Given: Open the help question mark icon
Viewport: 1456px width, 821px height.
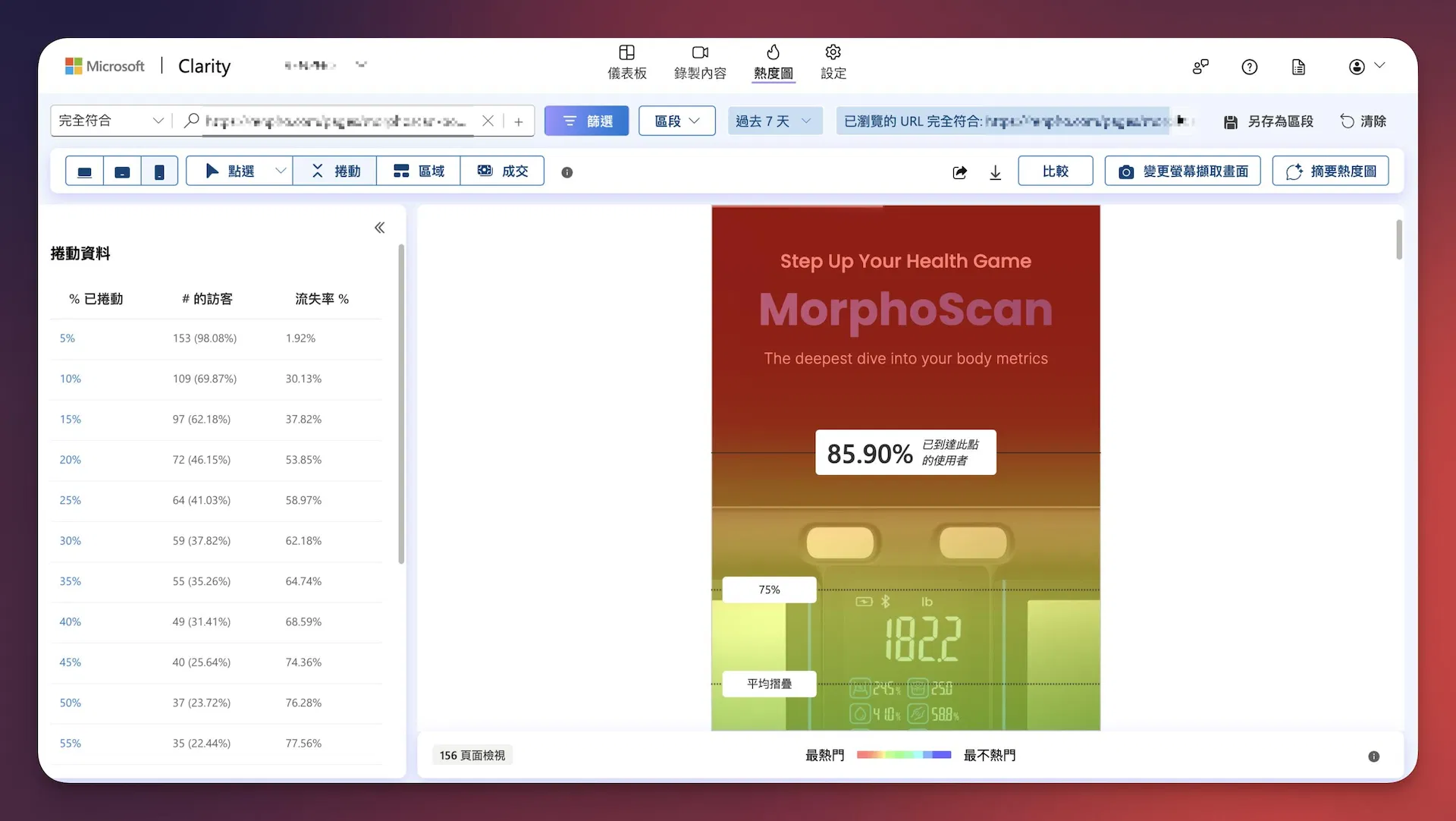Looking at the screenshot, I should (x=1250, y=67).
